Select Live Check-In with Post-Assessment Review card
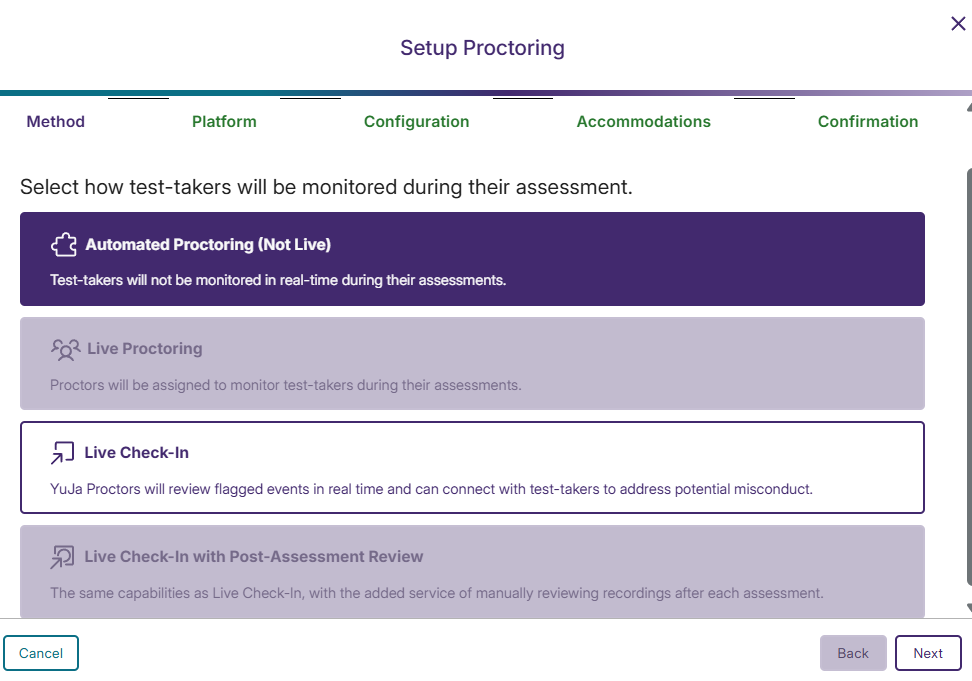The height and width of the screenshot is (681, 972). tap(472, 568)
